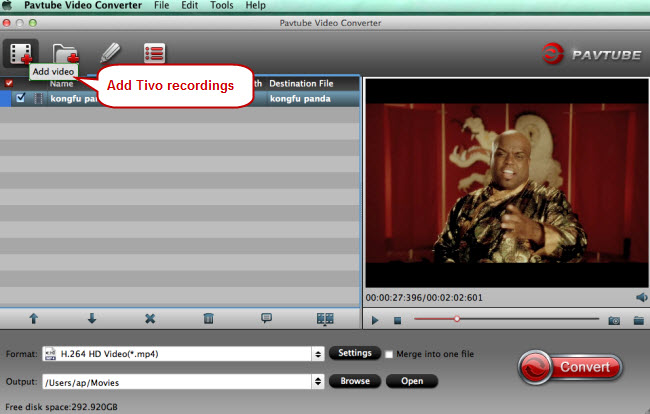Open the File menu
The width and height of the screenshot is (650, 414).
(x=162, y=5)
